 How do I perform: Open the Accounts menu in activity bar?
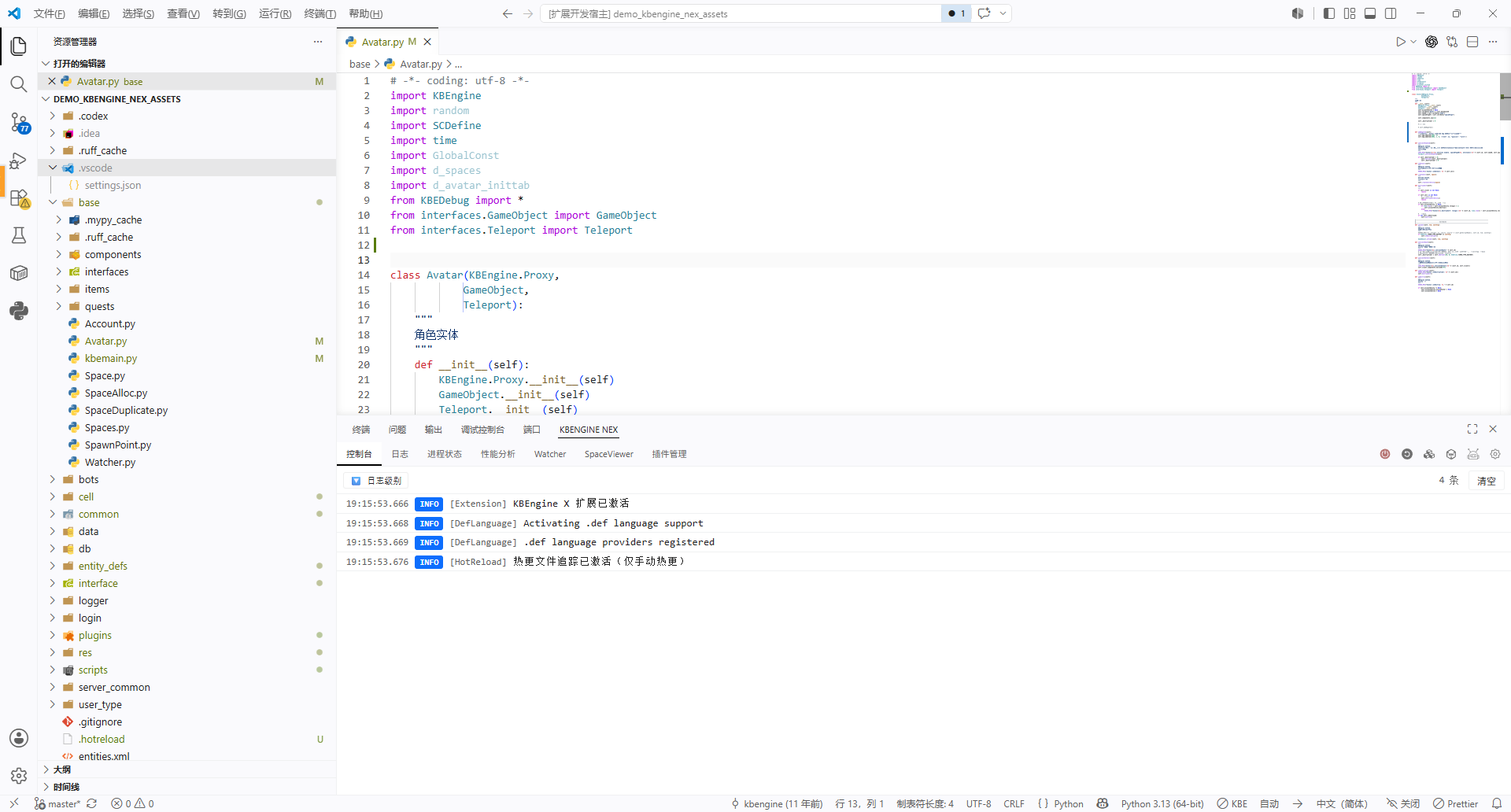coord(19,738)
